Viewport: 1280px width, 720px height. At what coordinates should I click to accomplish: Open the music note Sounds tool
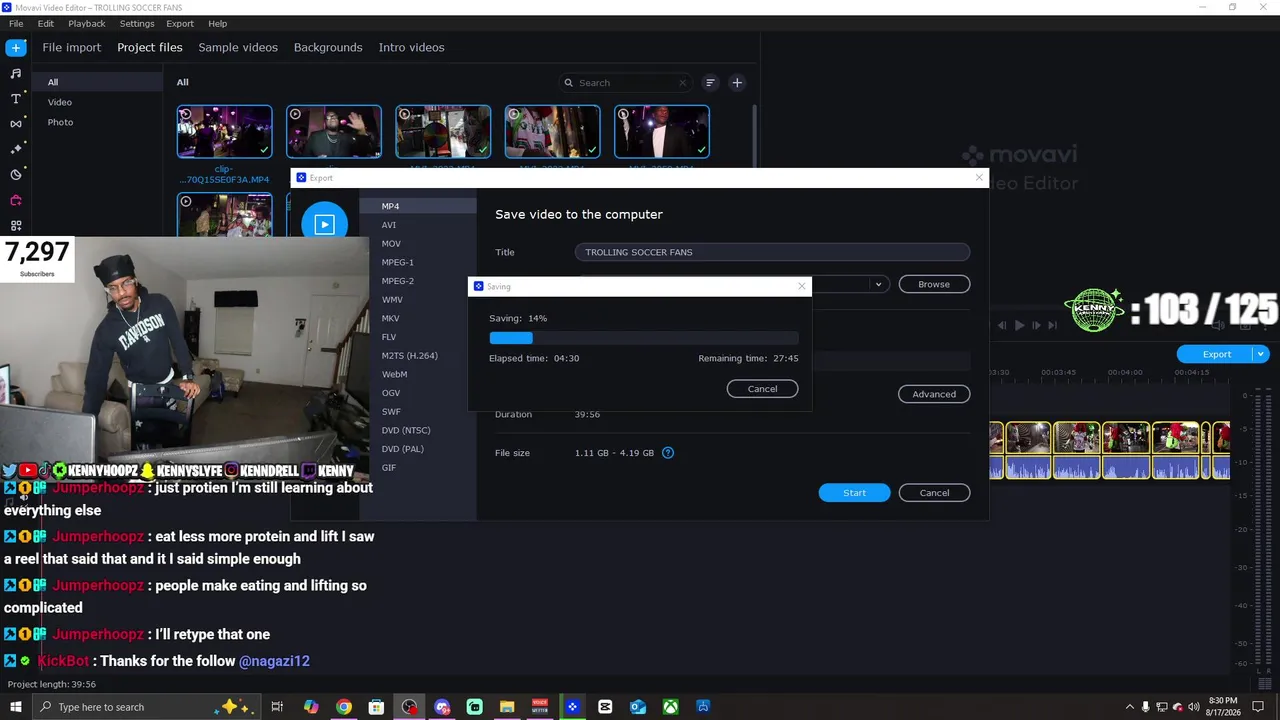[x=16, y=73]
